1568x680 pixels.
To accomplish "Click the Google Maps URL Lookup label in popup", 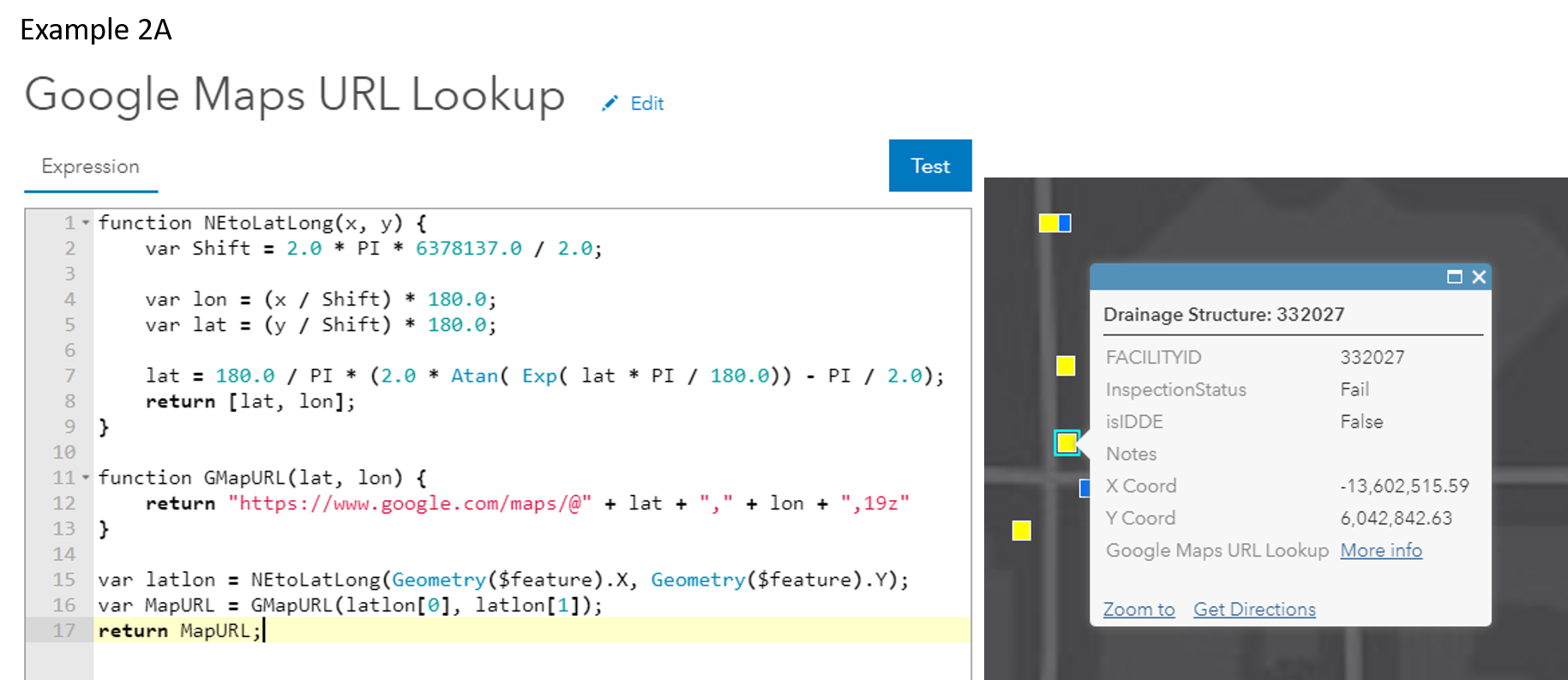I will coord(1217,551).
